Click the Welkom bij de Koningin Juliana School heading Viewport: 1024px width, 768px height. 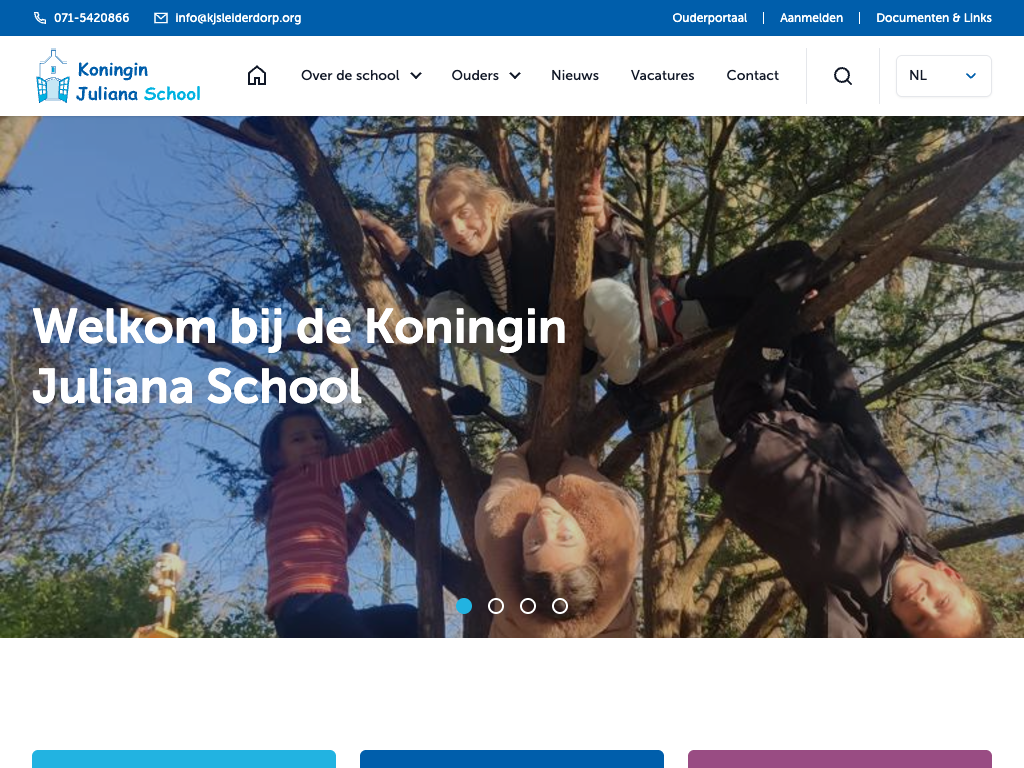coord(299,356)
